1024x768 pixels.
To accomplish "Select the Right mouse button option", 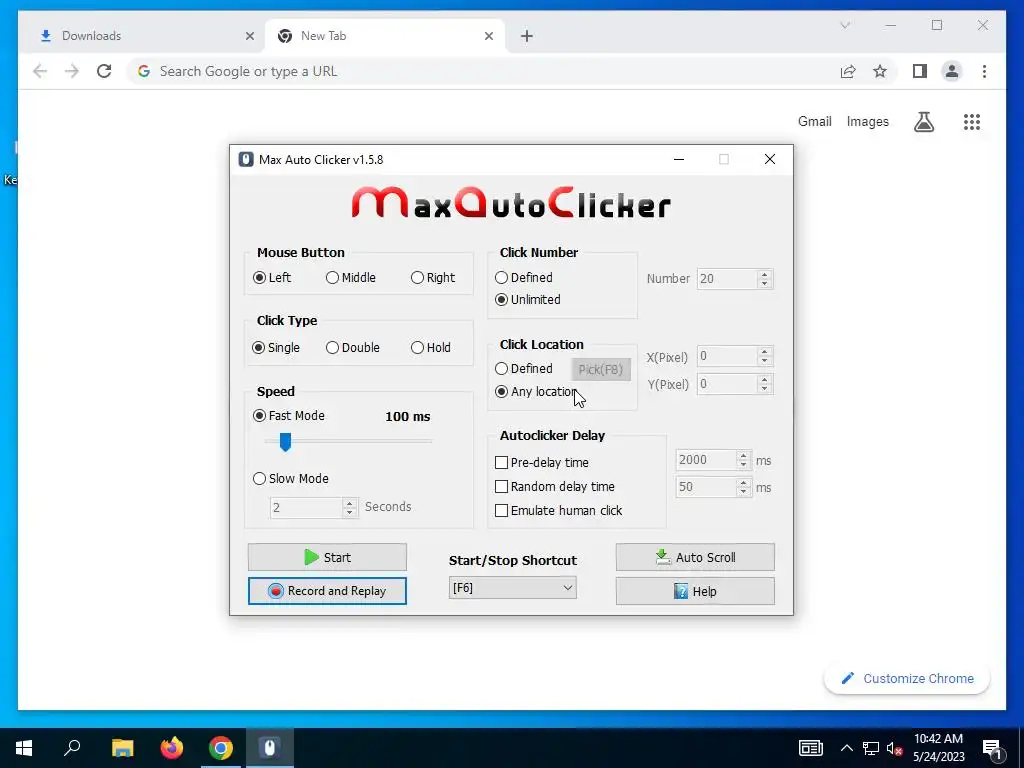I will (433, 278).
